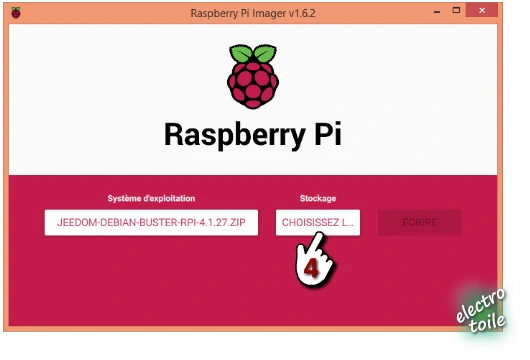
Task: Minimize the Raspberry Pi Imager window
Action: (x=437, y=11)
